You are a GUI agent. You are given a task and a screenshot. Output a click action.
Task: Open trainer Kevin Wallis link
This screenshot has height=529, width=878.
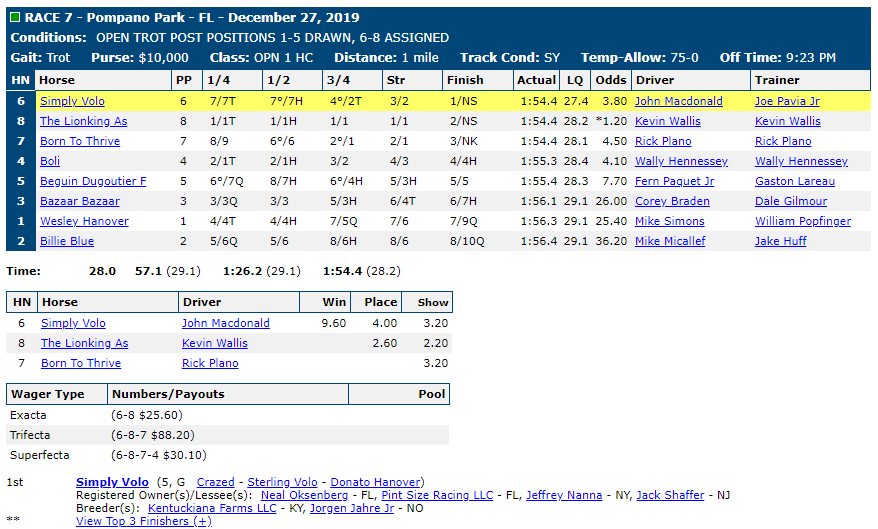click(x=787, y=121)
